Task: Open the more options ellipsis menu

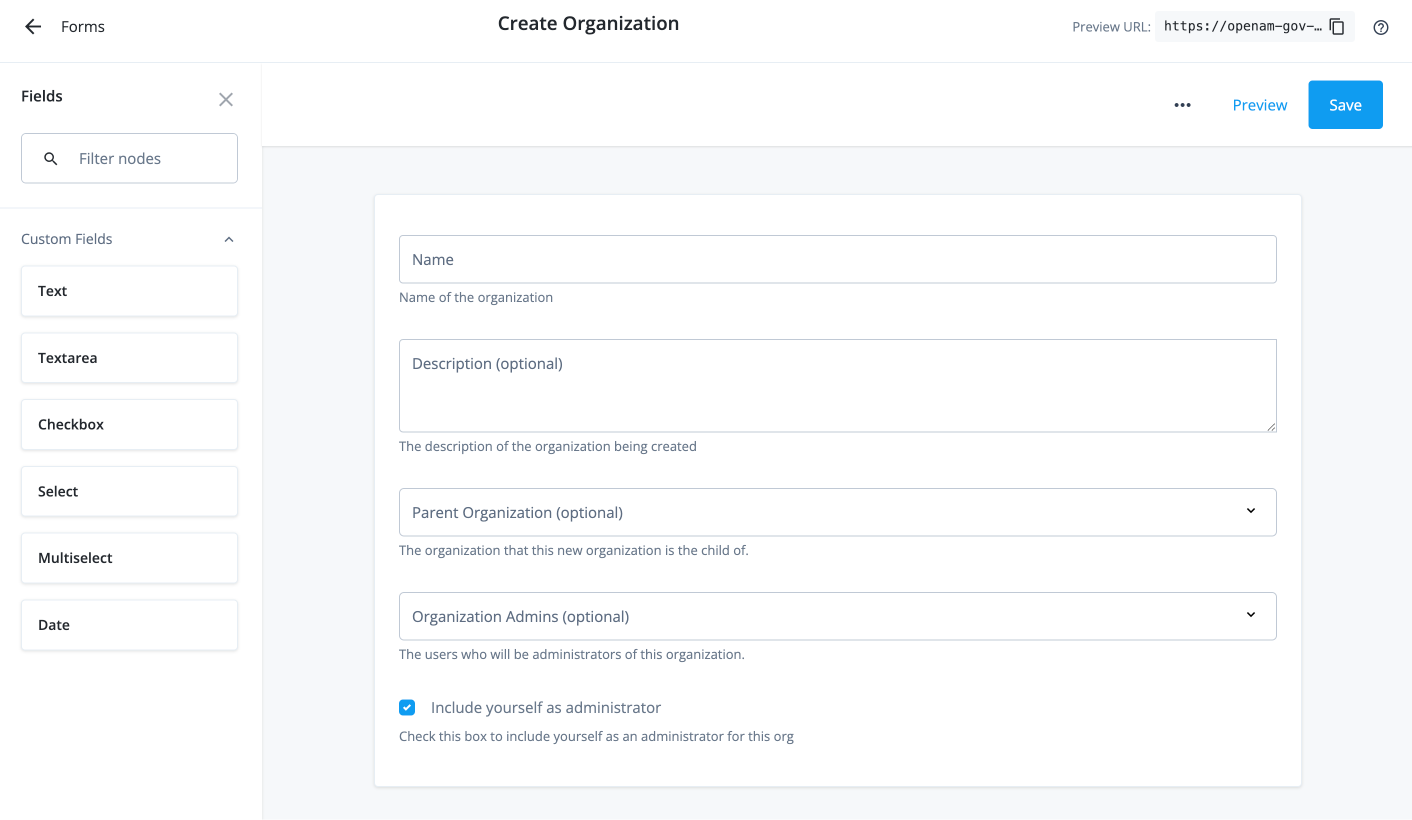Action: [1183, 104]
